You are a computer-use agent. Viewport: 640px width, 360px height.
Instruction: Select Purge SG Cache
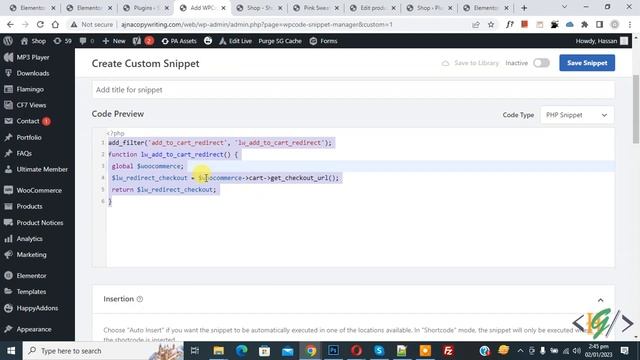click(280, 41)
